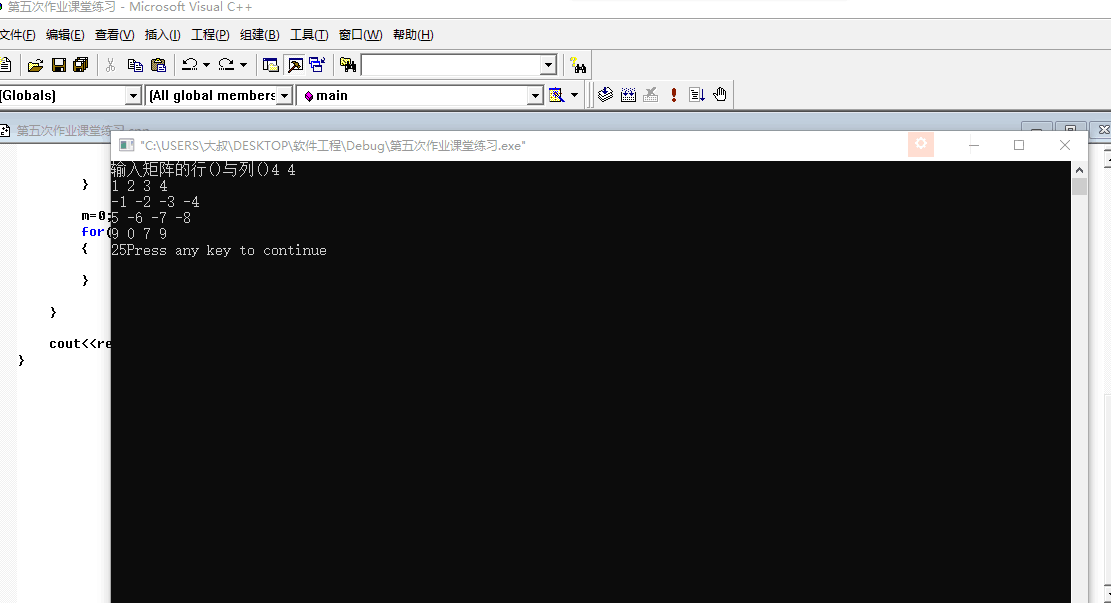The image size is (1111, 603).
Task: Maximize the console window
Action: point(1019,145)
